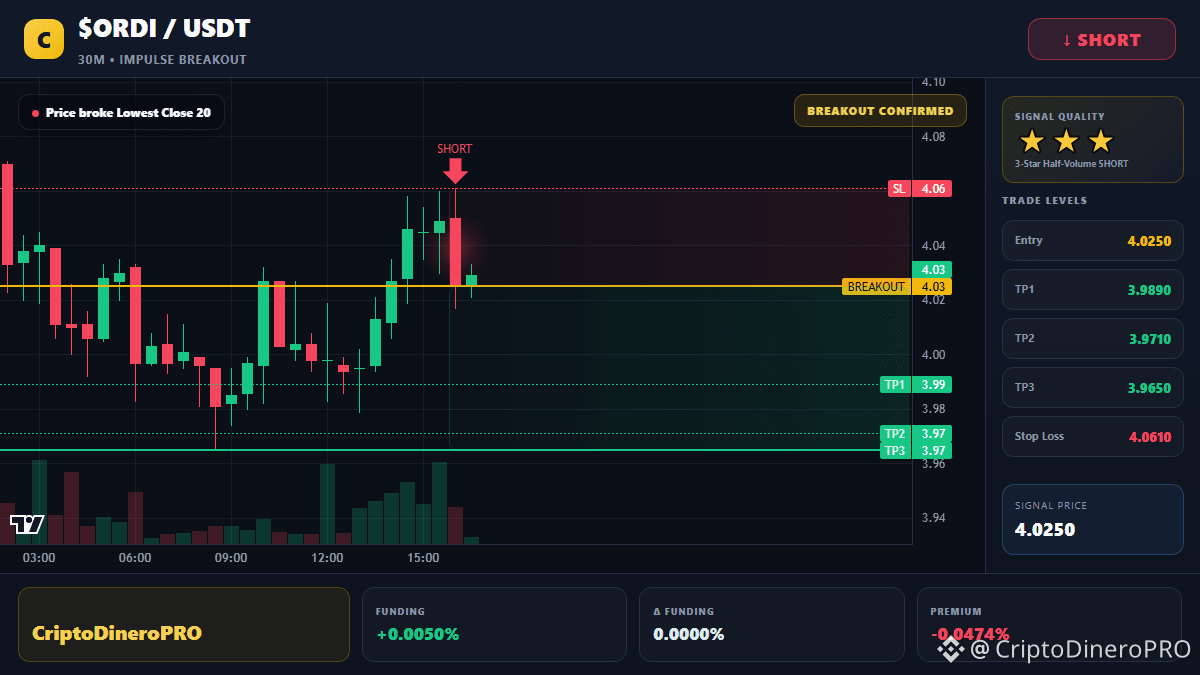The width and height of the screenshot is (1200, 675).
Task: Click the 12:00 time axis label
Action: [327, 558]
